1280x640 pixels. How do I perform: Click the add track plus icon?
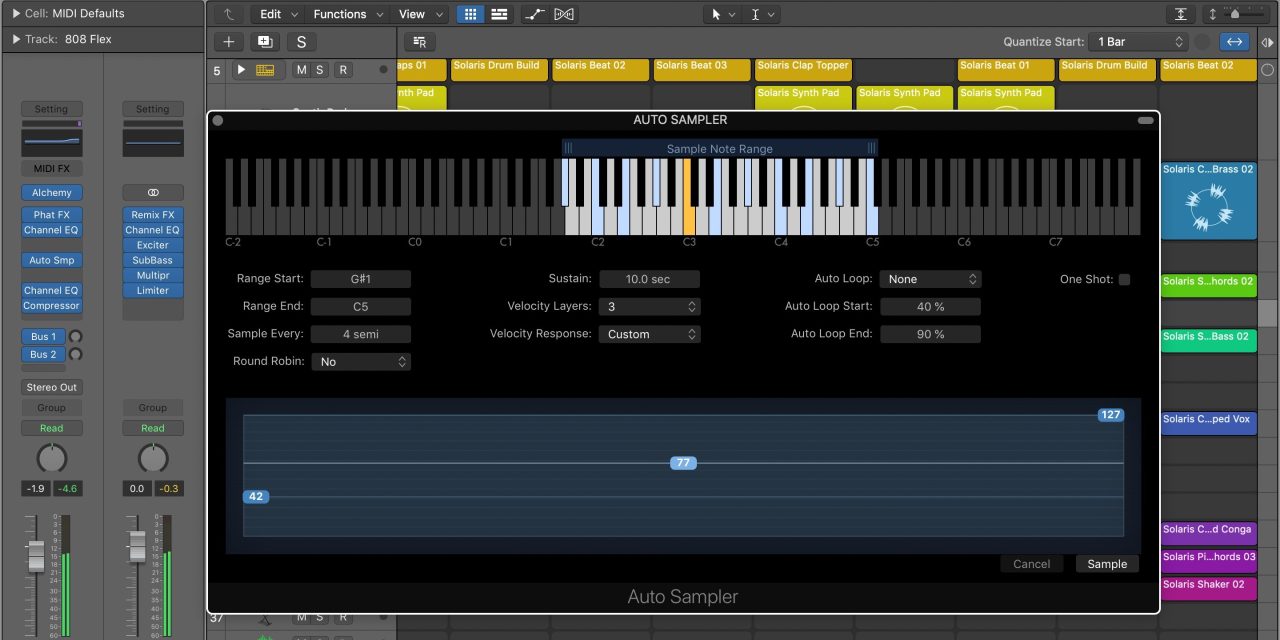pos(229,42)
